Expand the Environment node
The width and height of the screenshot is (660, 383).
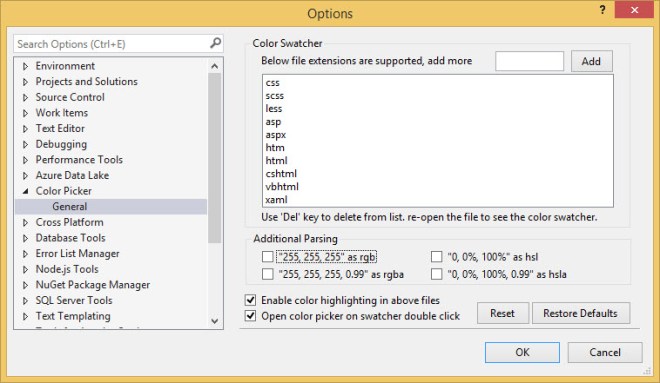pyautogui.click(x=25, y=66)
